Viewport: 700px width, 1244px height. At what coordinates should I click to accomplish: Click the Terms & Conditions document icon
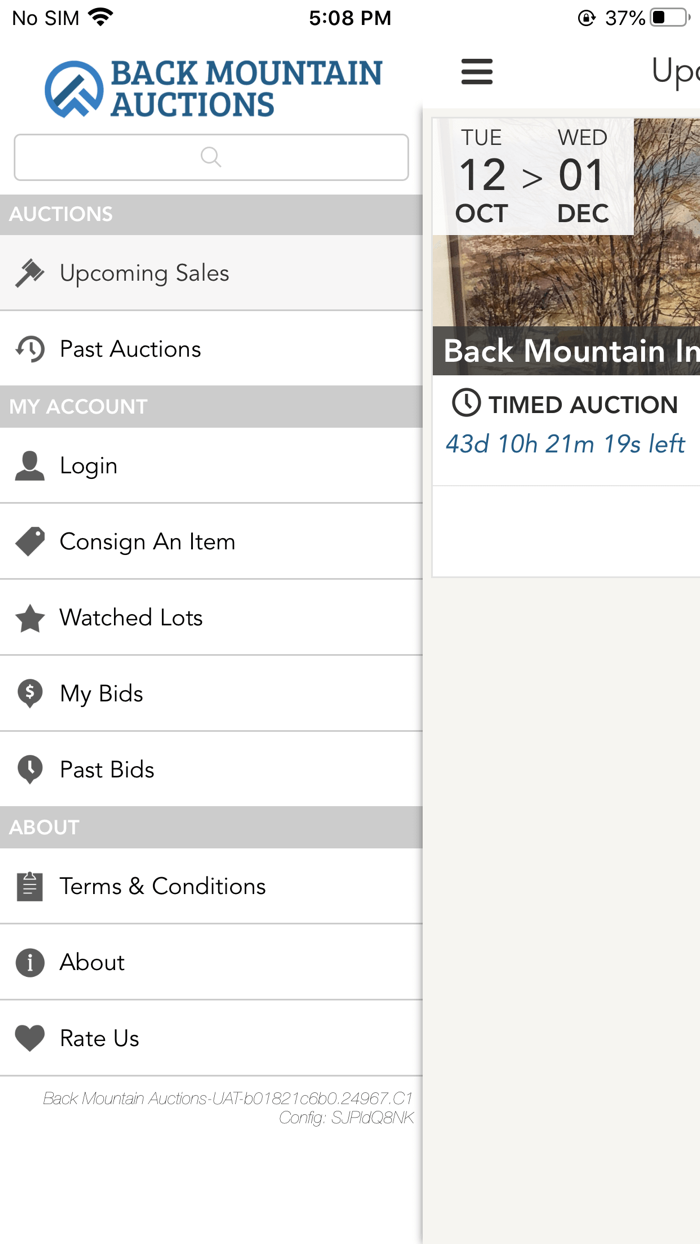click(30, 886)
